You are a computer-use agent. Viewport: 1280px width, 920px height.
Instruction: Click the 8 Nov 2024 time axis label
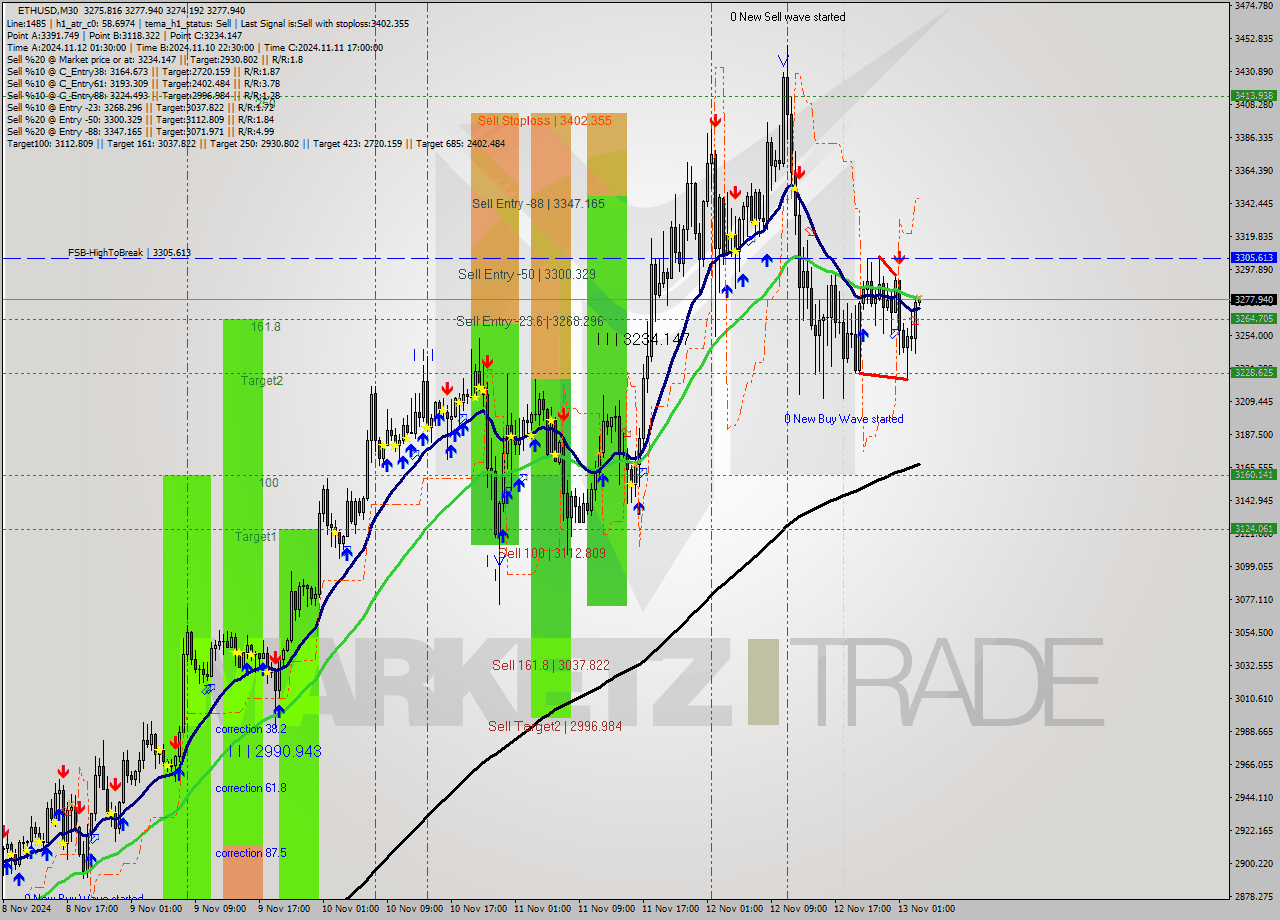24,910
